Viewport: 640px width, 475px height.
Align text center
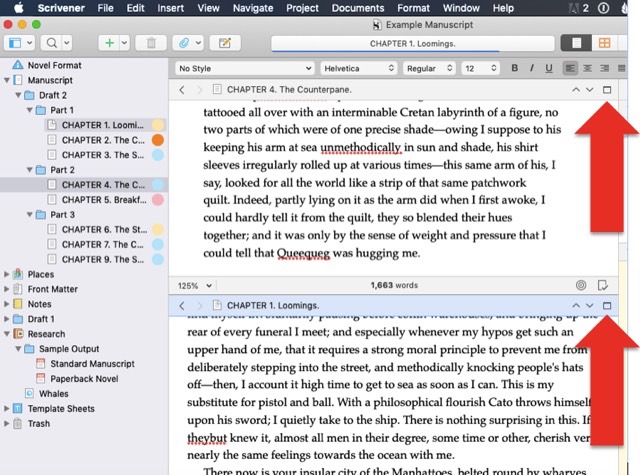pyautogui.click(x=587, y=68)
